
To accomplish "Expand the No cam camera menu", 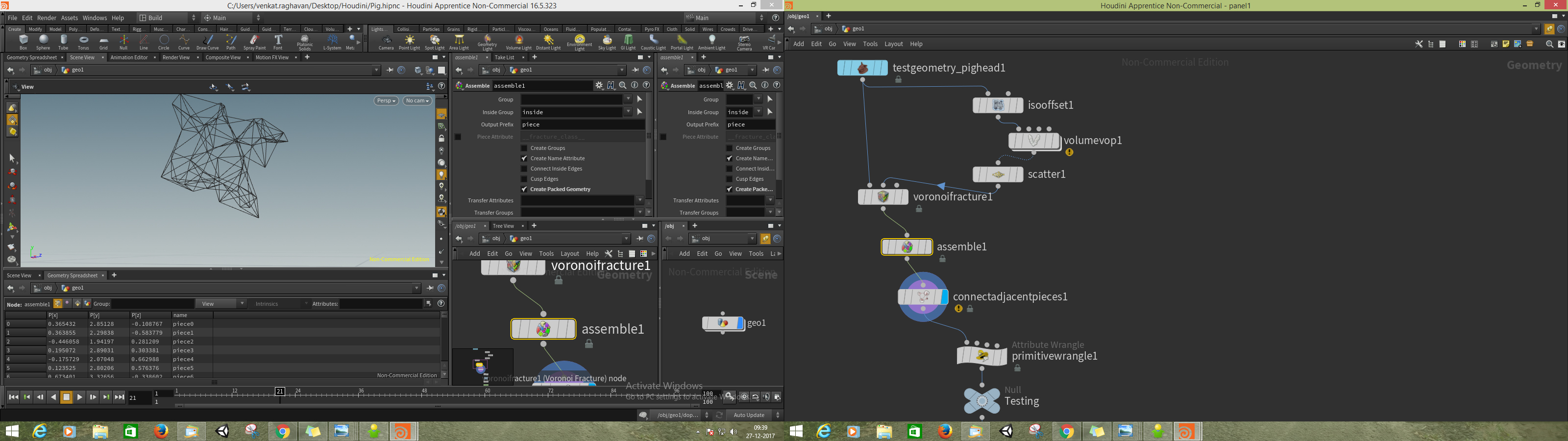I will (417, 100).
